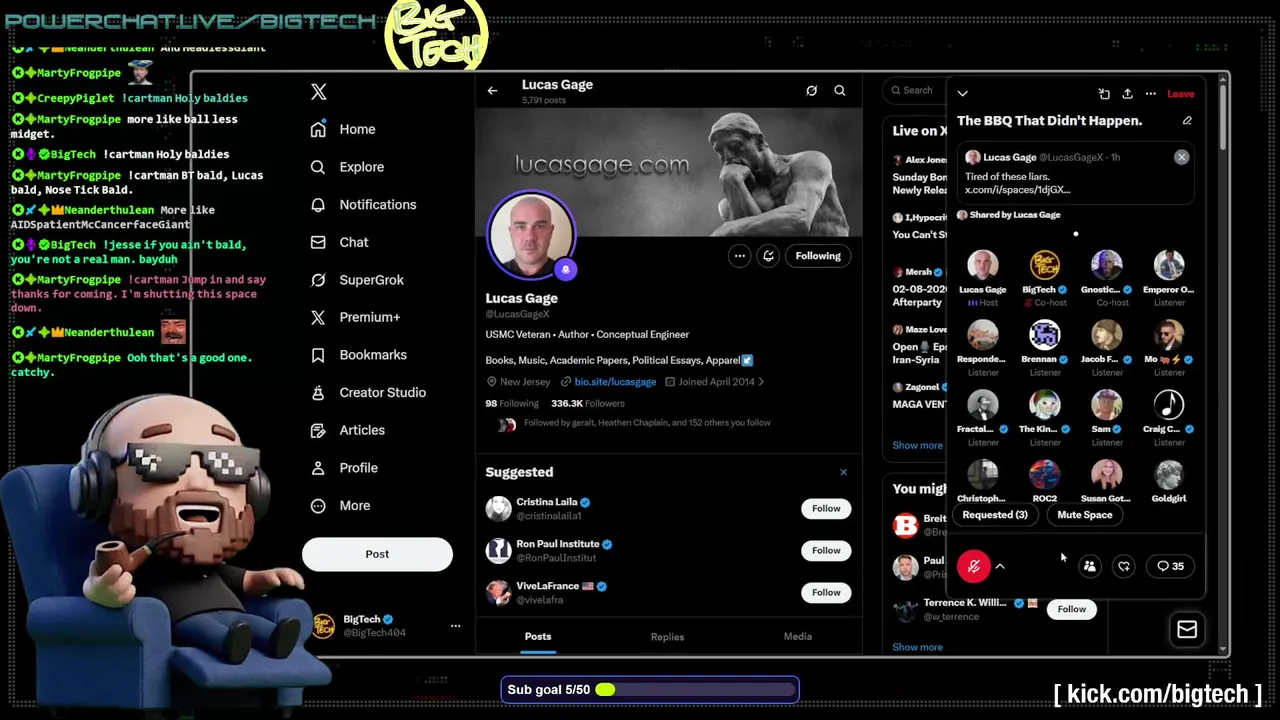Expand microphone options caret
1280x720 pixels.
[1000, 567]
